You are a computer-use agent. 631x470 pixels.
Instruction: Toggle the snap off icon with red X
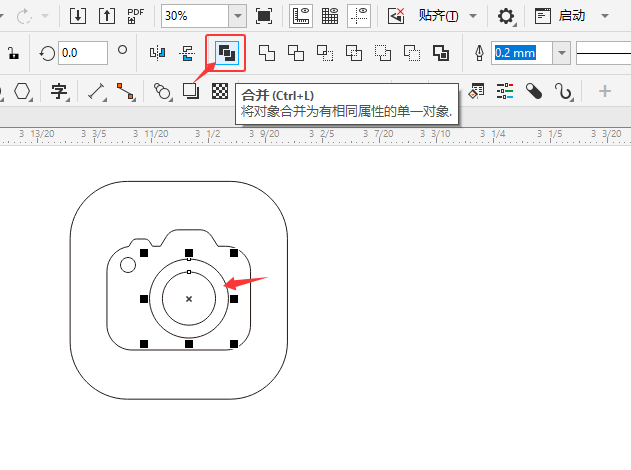396,16
